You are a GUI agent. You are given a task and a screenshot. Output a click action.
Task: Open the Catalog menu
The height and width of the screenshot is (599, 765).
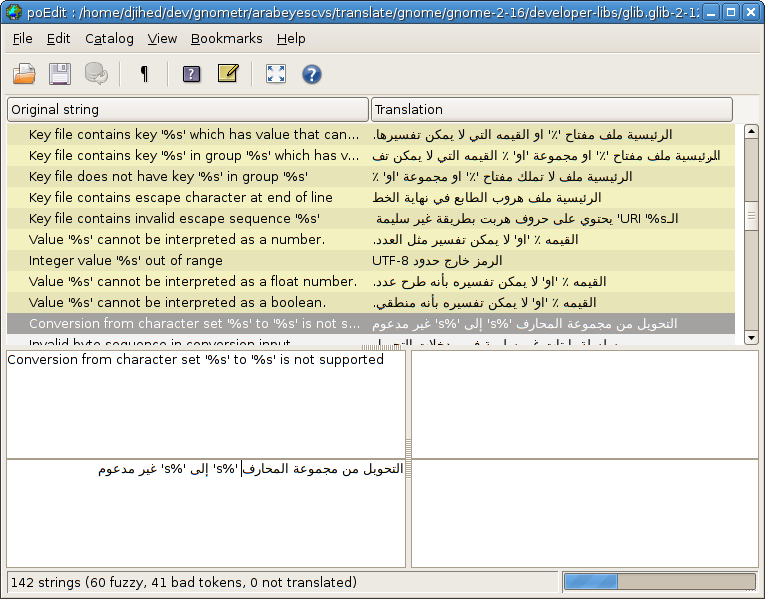click(x=109, y=38)
